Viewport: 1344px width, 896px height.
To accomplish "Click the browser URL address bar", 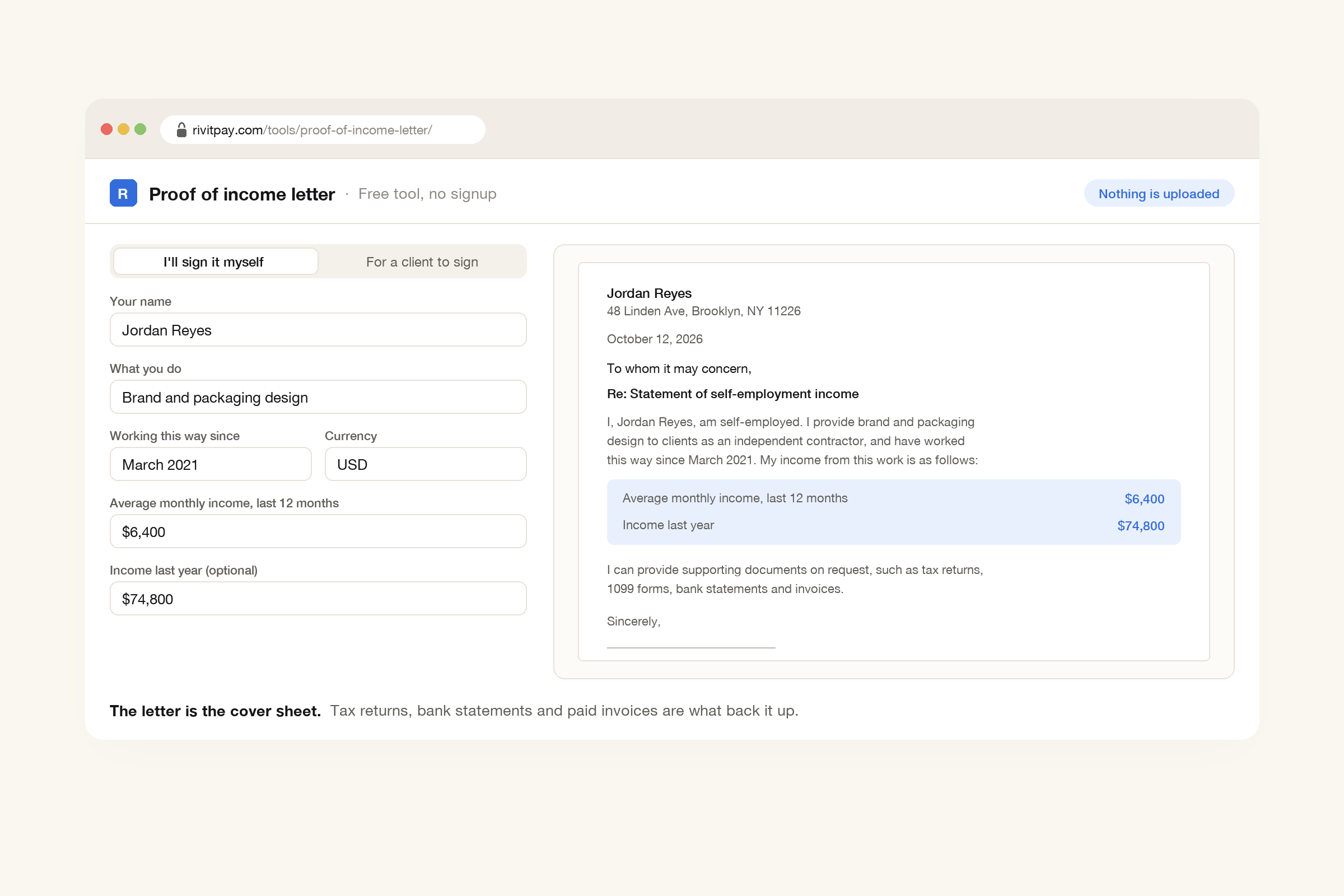I will 323,130.
